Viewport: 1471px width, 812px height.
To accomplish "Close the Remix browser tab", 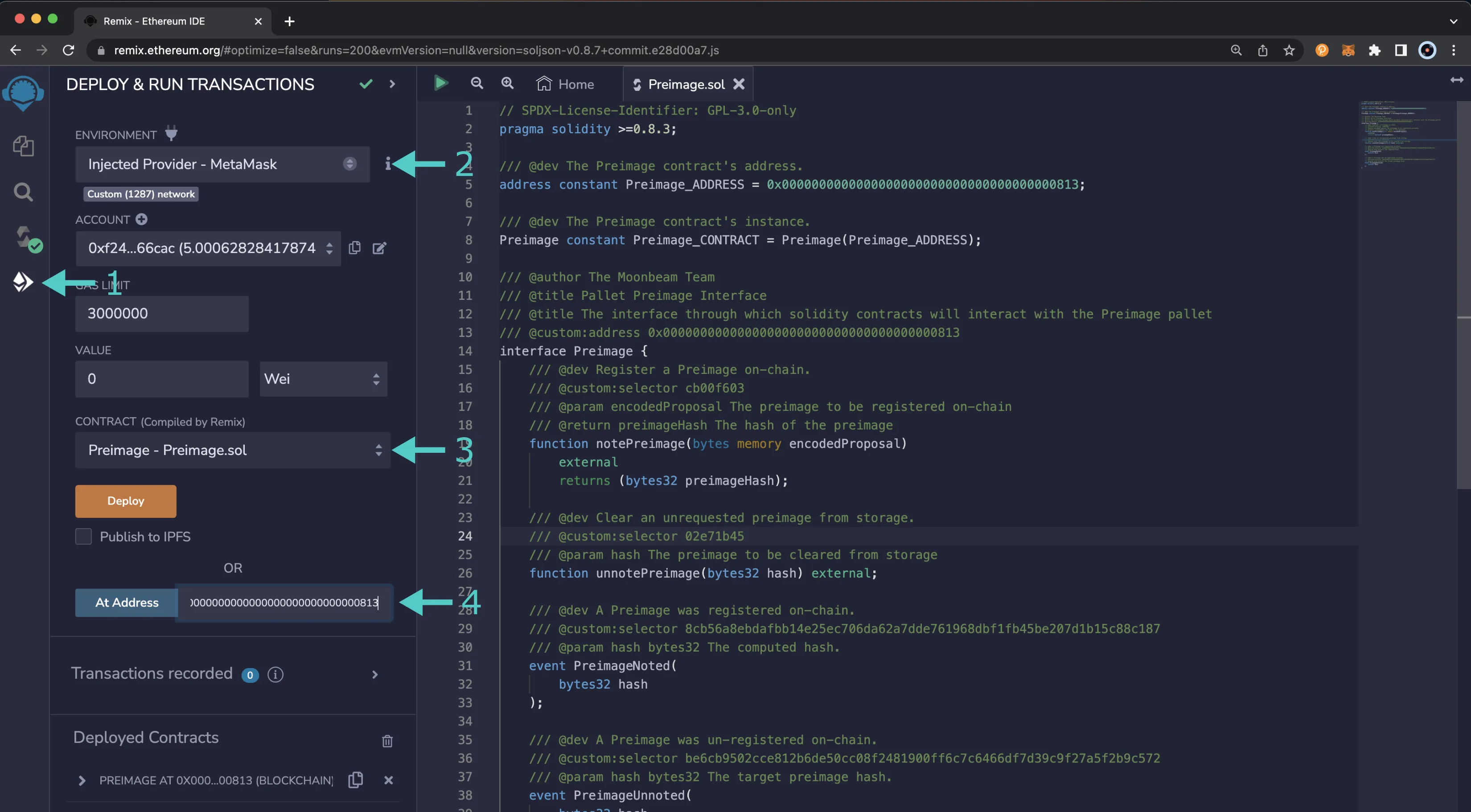I will click(258, 21).
